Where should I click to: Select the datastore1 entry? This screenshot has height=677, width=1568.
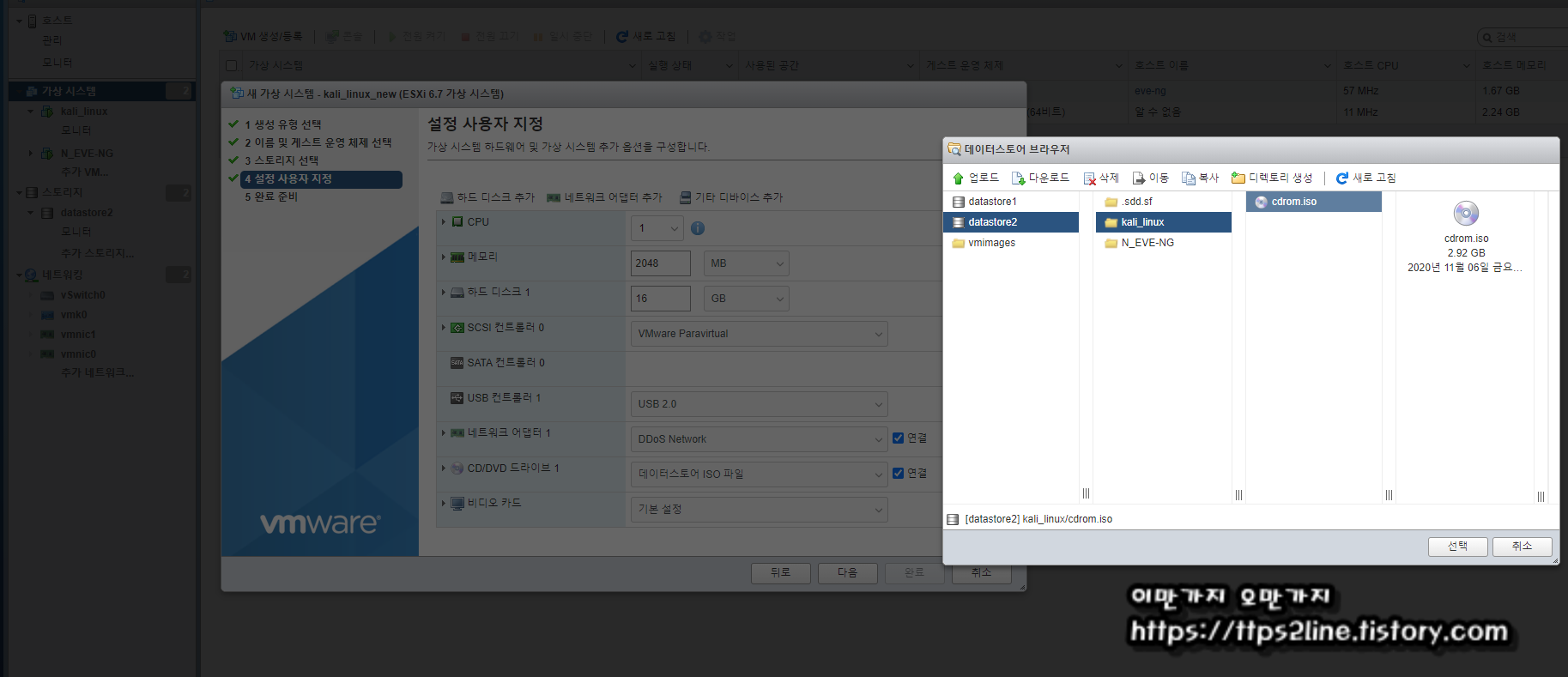pyautogui.click(x=1011, y=202)
